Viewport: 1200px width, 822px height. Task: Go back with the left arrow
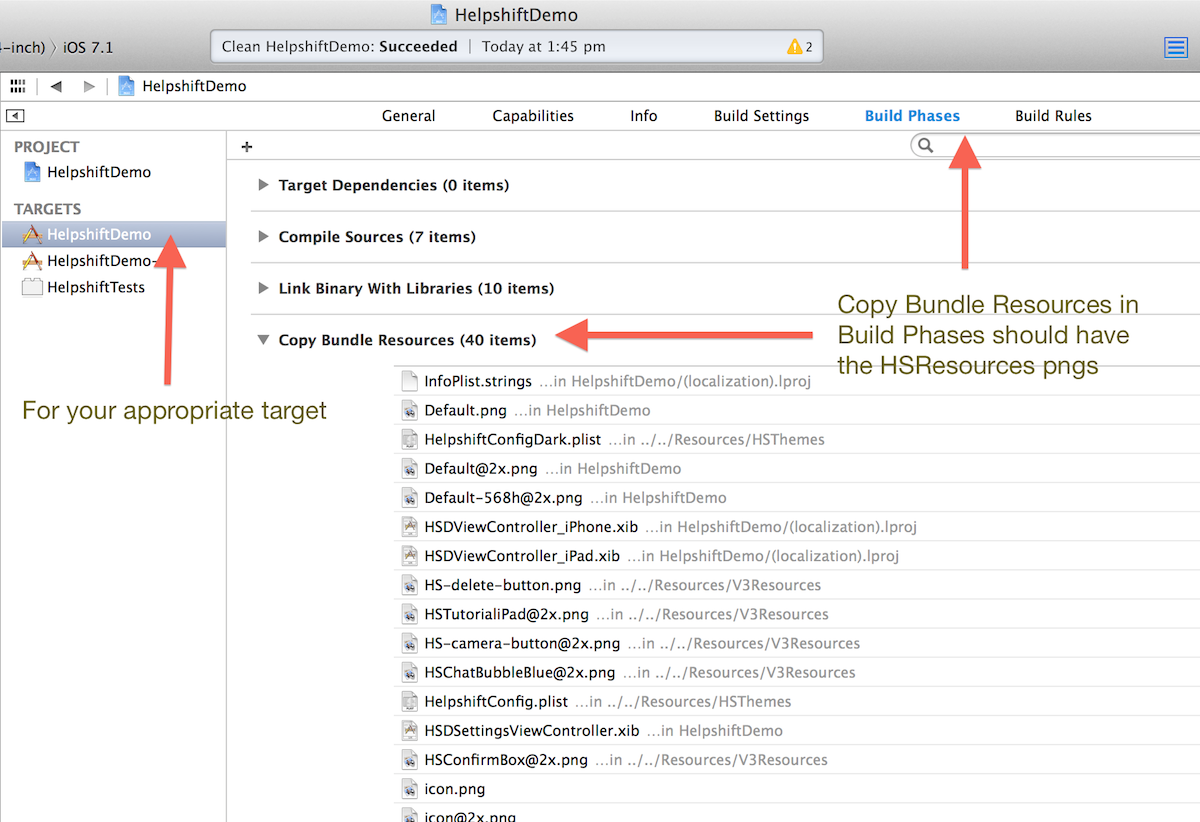(x=56, y=86)
